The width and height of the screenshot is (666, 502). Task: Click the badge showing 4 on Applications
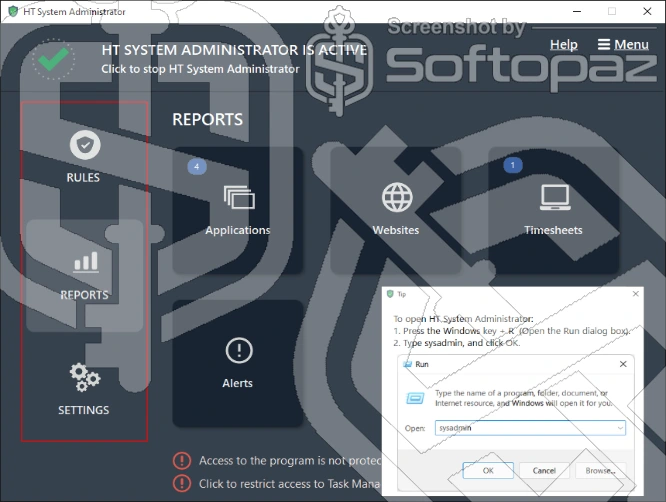197,166
